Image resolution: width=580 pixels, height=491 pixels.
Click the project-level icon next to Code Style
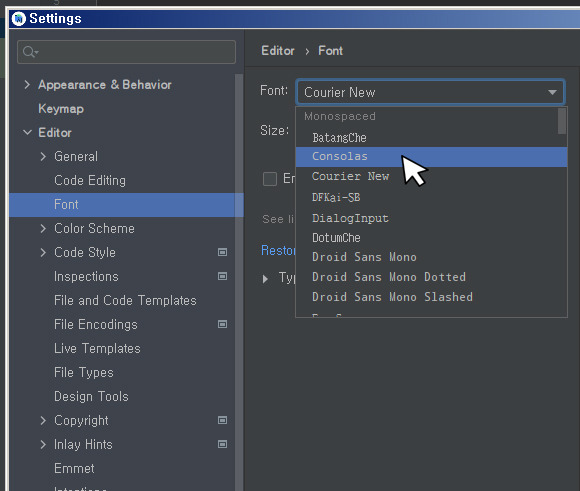point(222,252)
